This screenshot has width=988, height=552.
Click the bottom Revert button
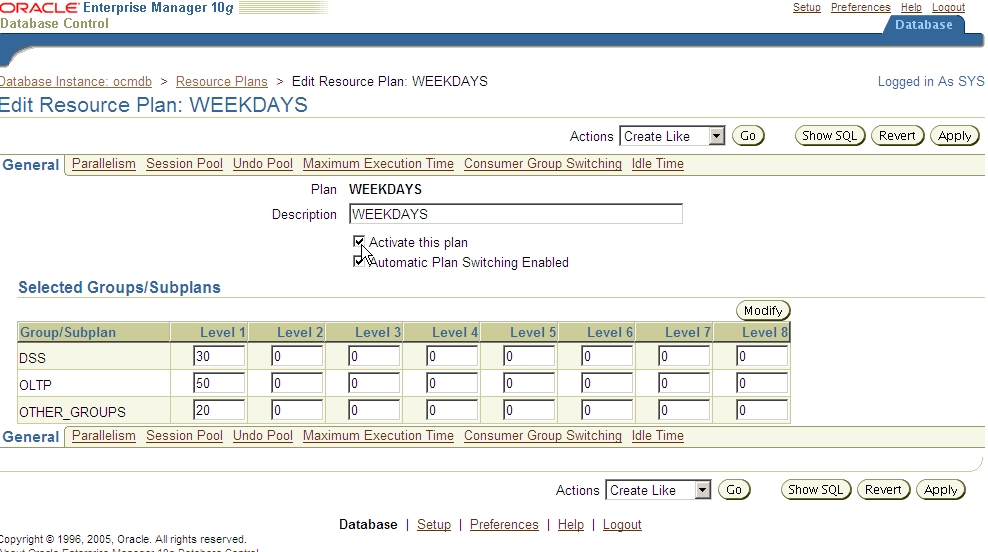coord(883,490)
